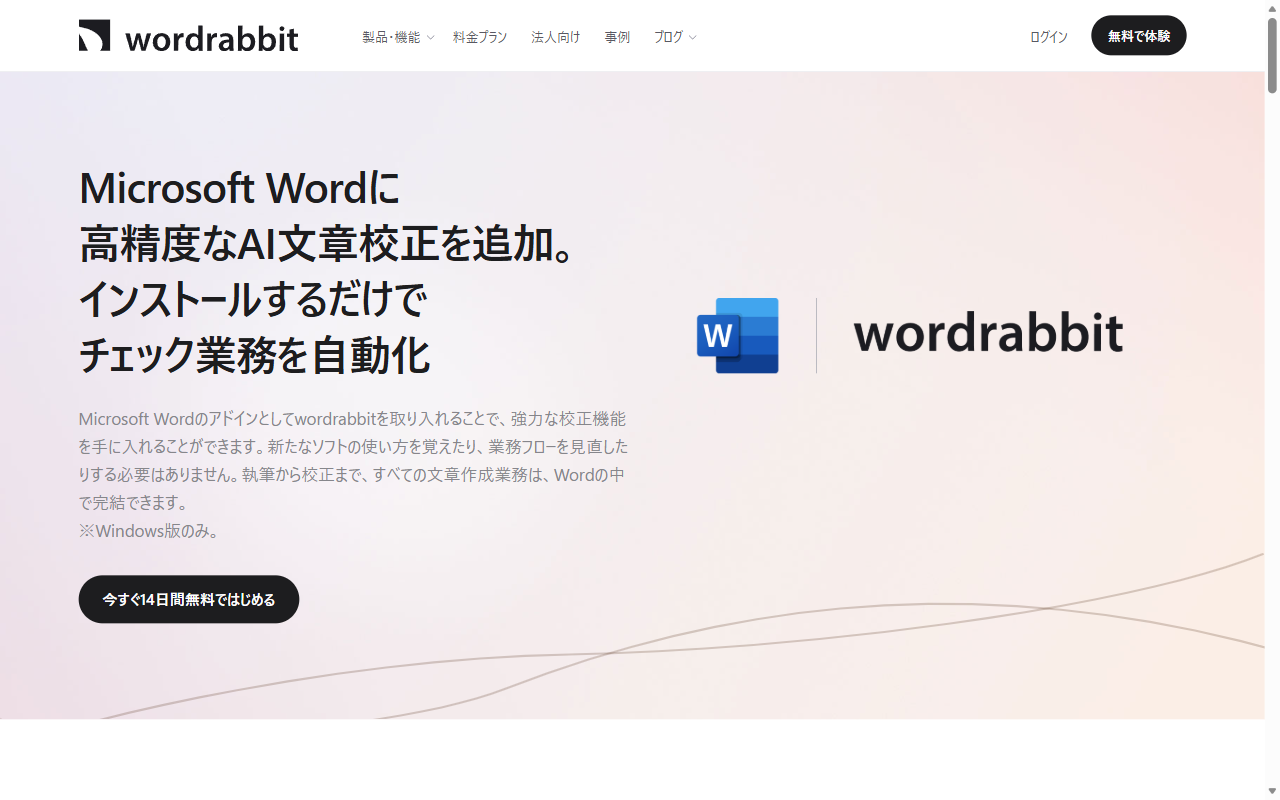1280x800 pixels.
Task: Click the text ※Windows版のみ。
Action: coord(149,531)
